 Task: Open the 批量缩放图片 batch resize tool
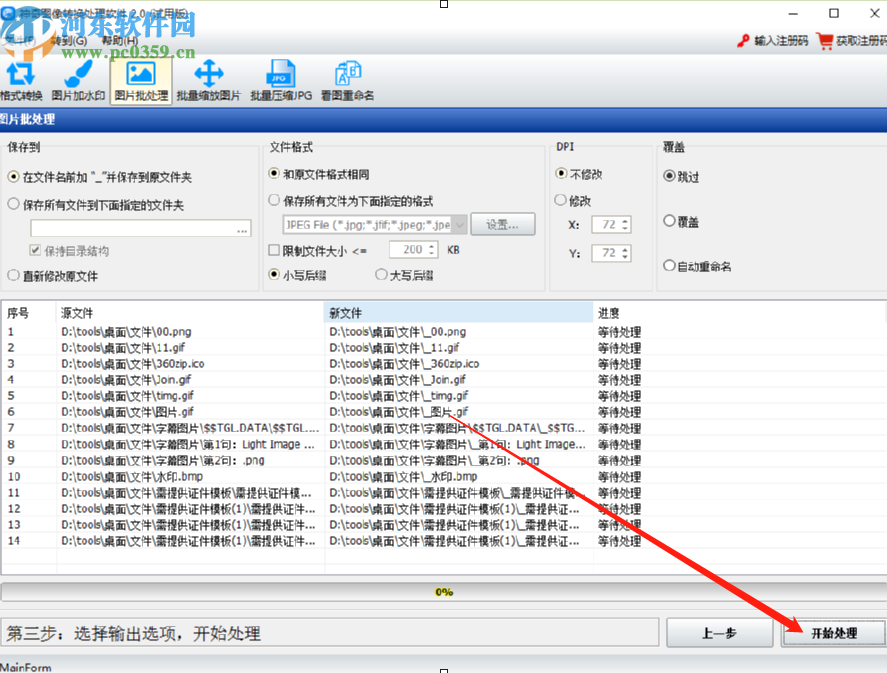[207, 80]
